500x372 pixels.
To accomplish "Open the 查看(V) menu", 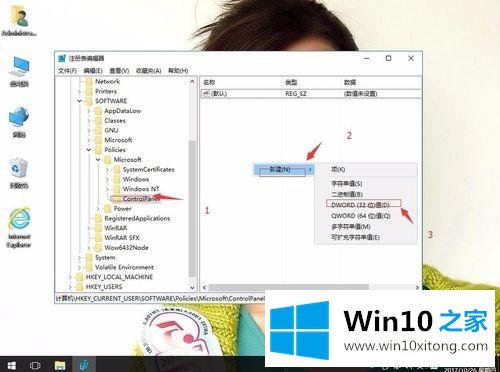I will tap(119, 71).
